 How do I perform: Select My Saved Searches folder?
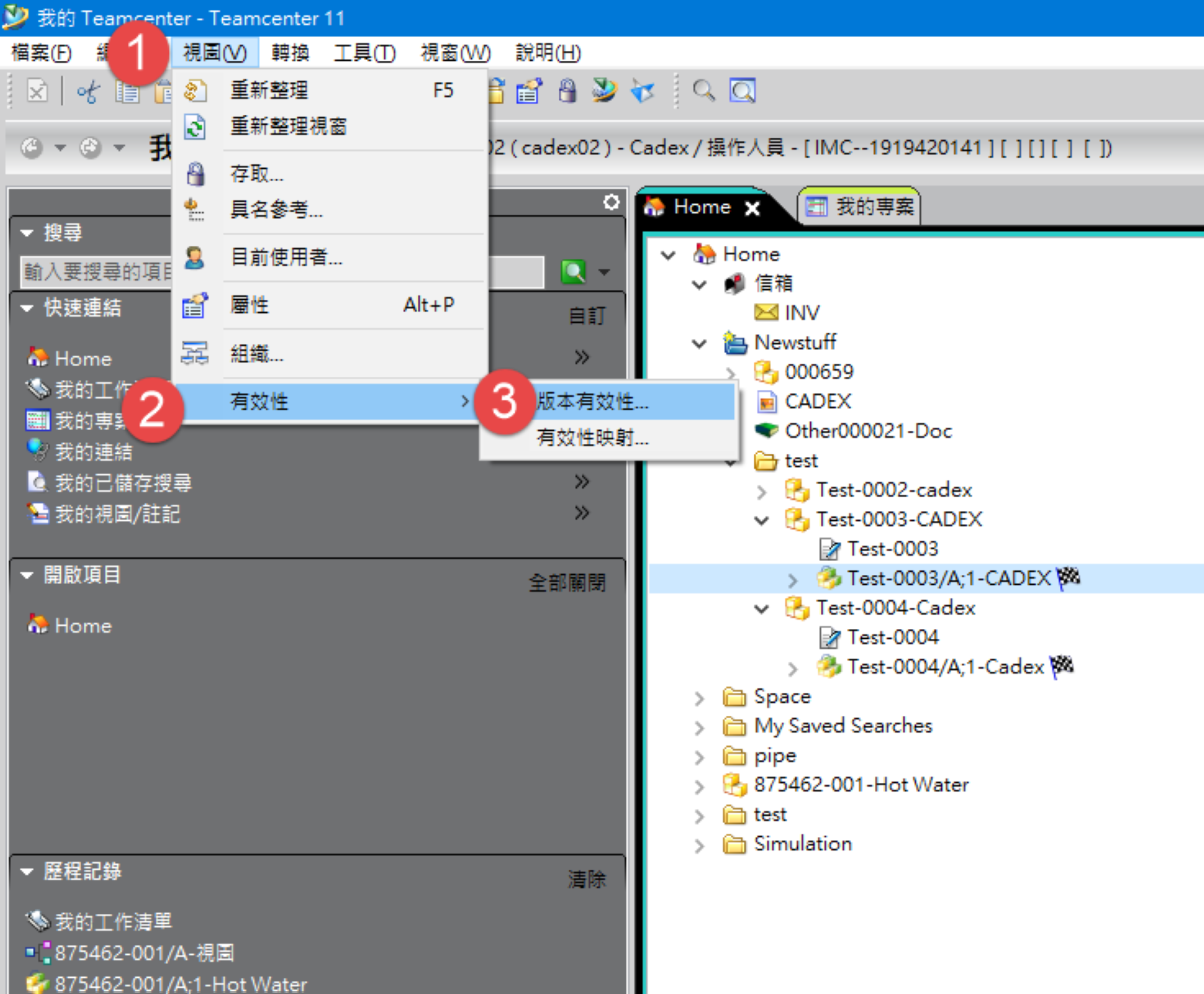pyautogui.click(x=828, y=726)
